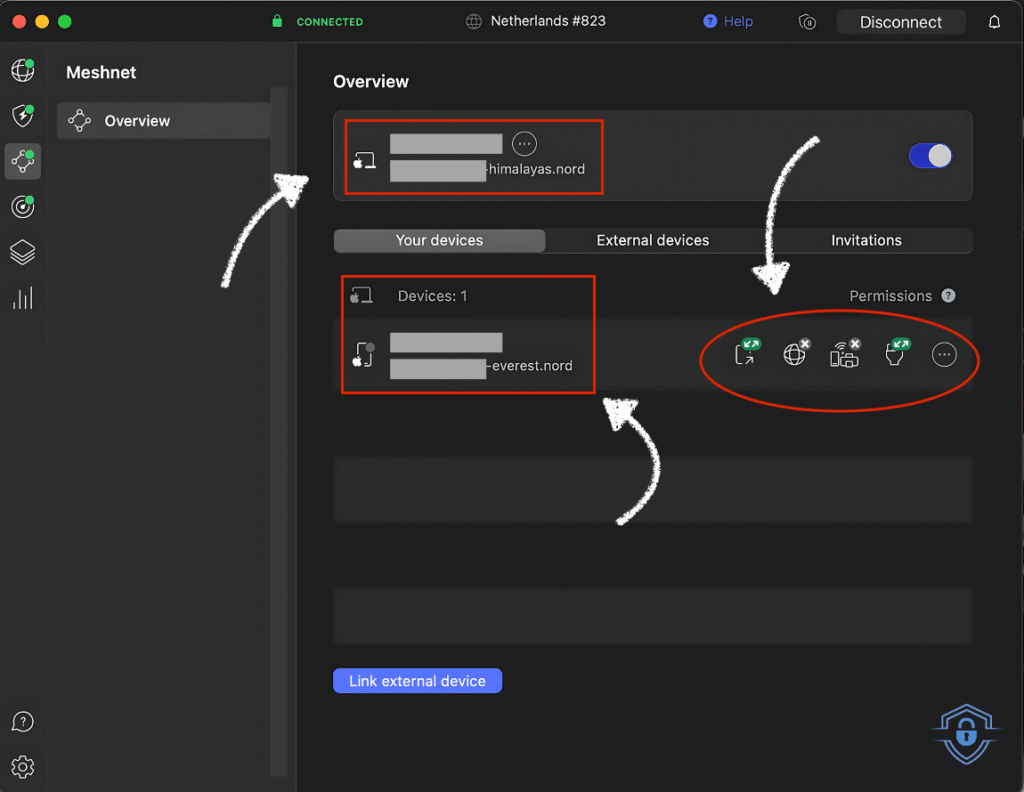Click Link external device button
The height and width of the screenshot is (792, 1024).
417,680
